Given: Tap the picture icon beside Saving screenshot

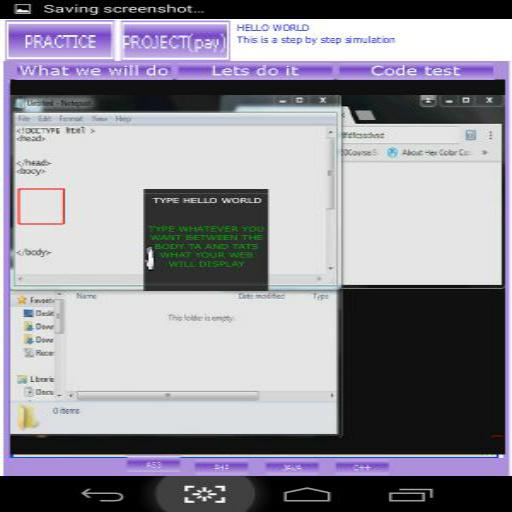Looking at the screenshot, I should coord(23,9).
